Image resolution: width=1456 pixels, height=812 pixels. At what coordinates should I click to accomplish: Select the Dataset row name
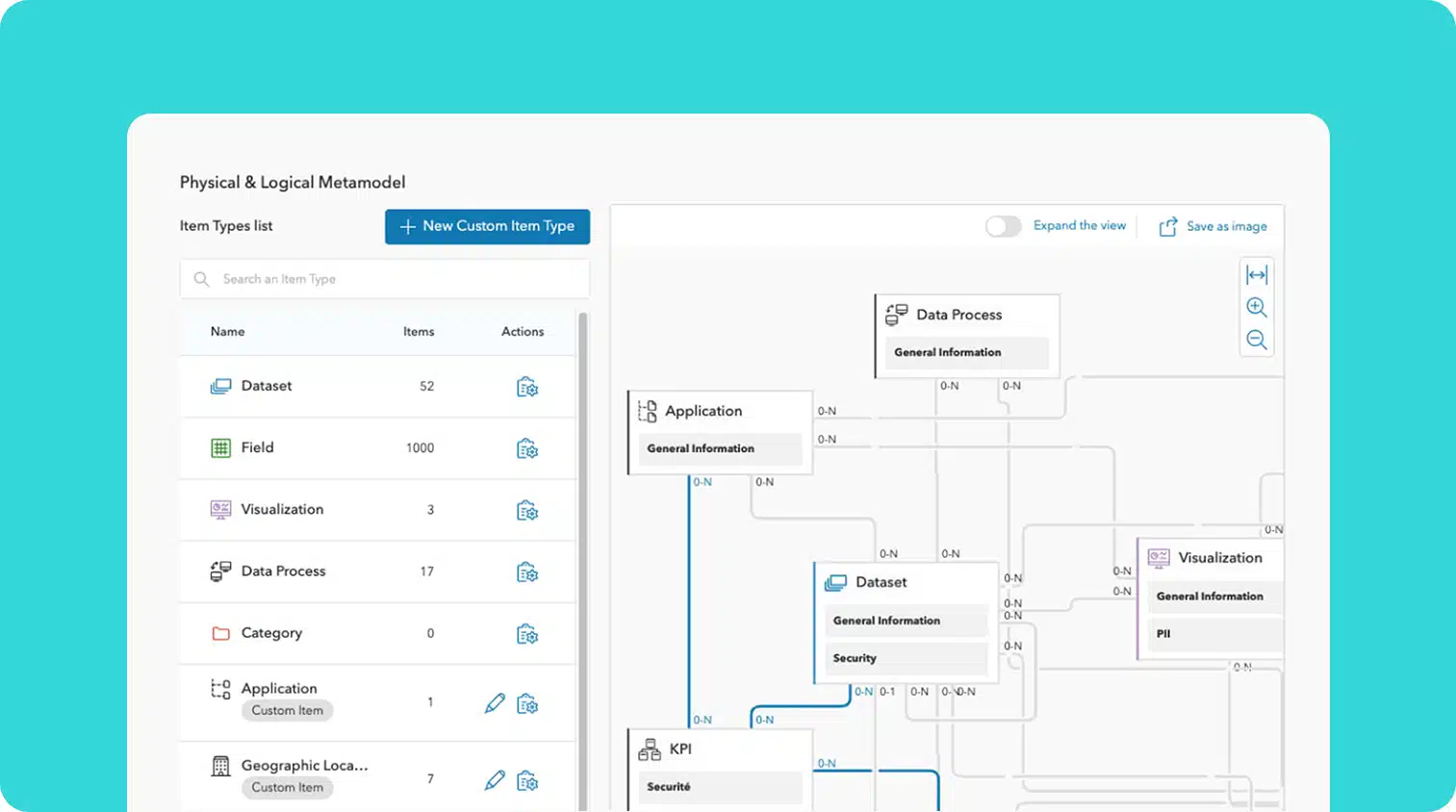tap(267, 386)
